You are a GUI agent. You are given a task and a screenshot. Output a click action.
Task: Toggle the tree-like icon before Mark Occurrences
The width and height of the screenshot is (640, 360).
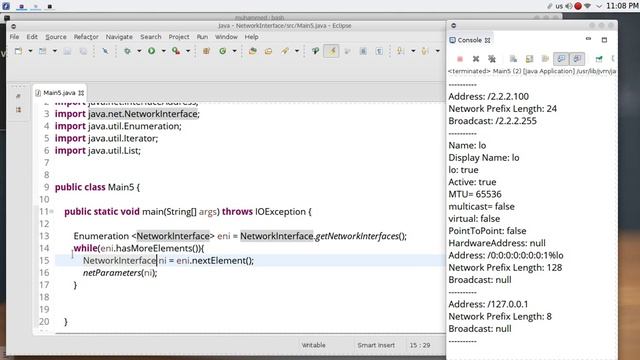tap(316, 51)
